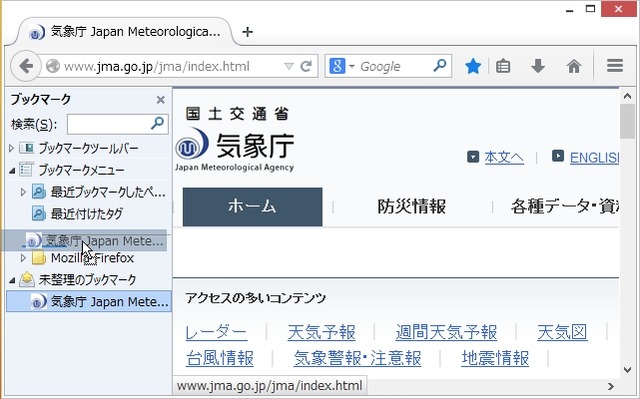This screenshot has width=640, height=399.
Task: Maximize the Firefox window
Action: point(590,9)
